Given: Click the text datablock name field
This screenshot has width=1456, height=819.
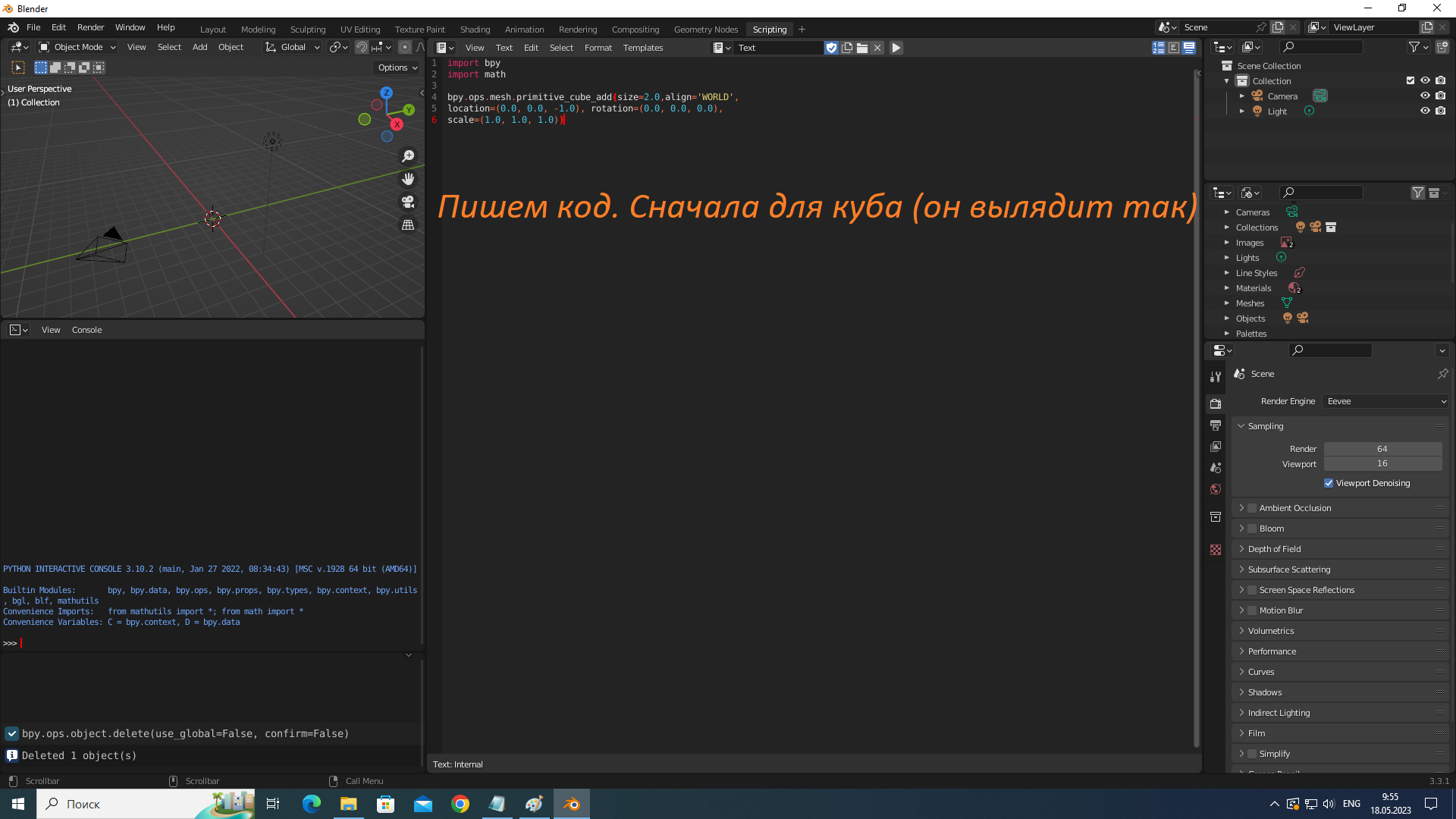Looking at the screenshot, I should tap(779, 48).
